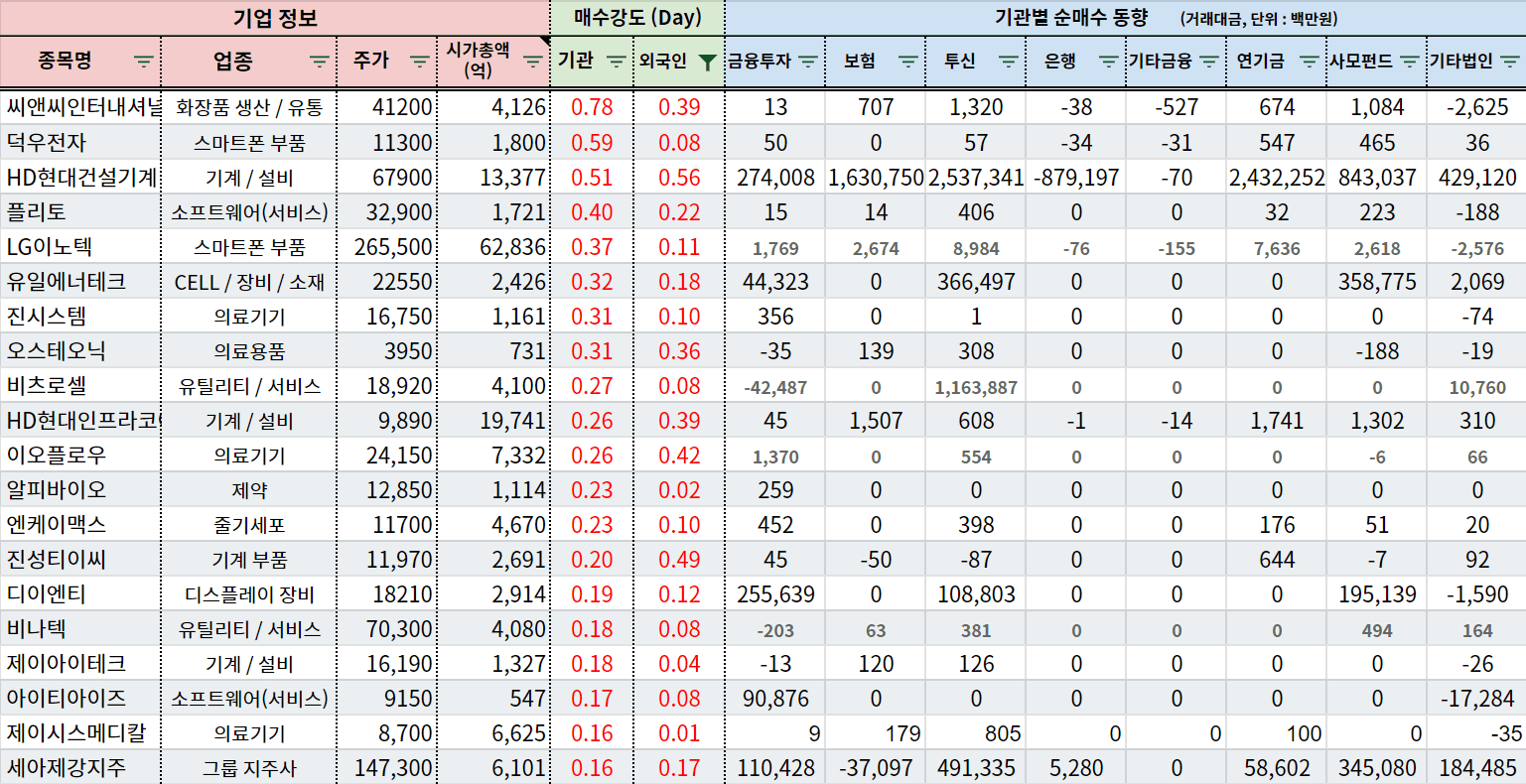Select market cap cell 19,741
The image size is (1526, 784).
[x=493, y=421]
